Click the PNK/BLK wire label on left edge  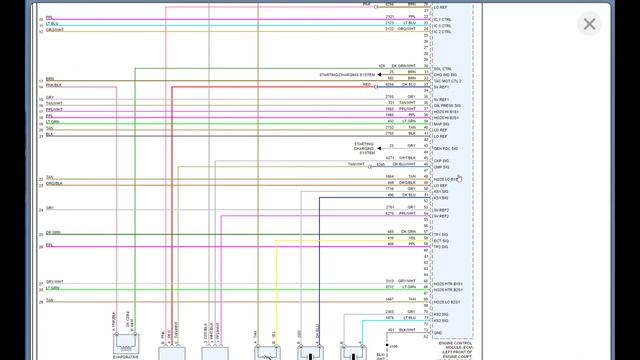click(53, 85)
